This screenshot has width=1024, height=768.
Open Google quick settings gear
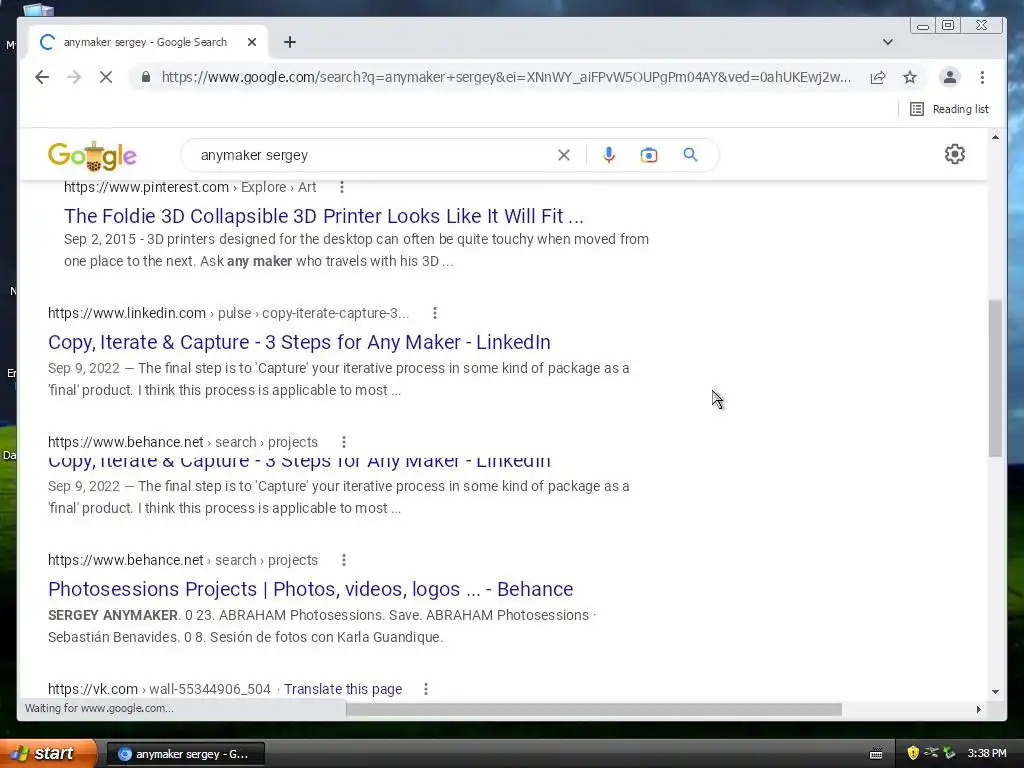tap(955, 154)
